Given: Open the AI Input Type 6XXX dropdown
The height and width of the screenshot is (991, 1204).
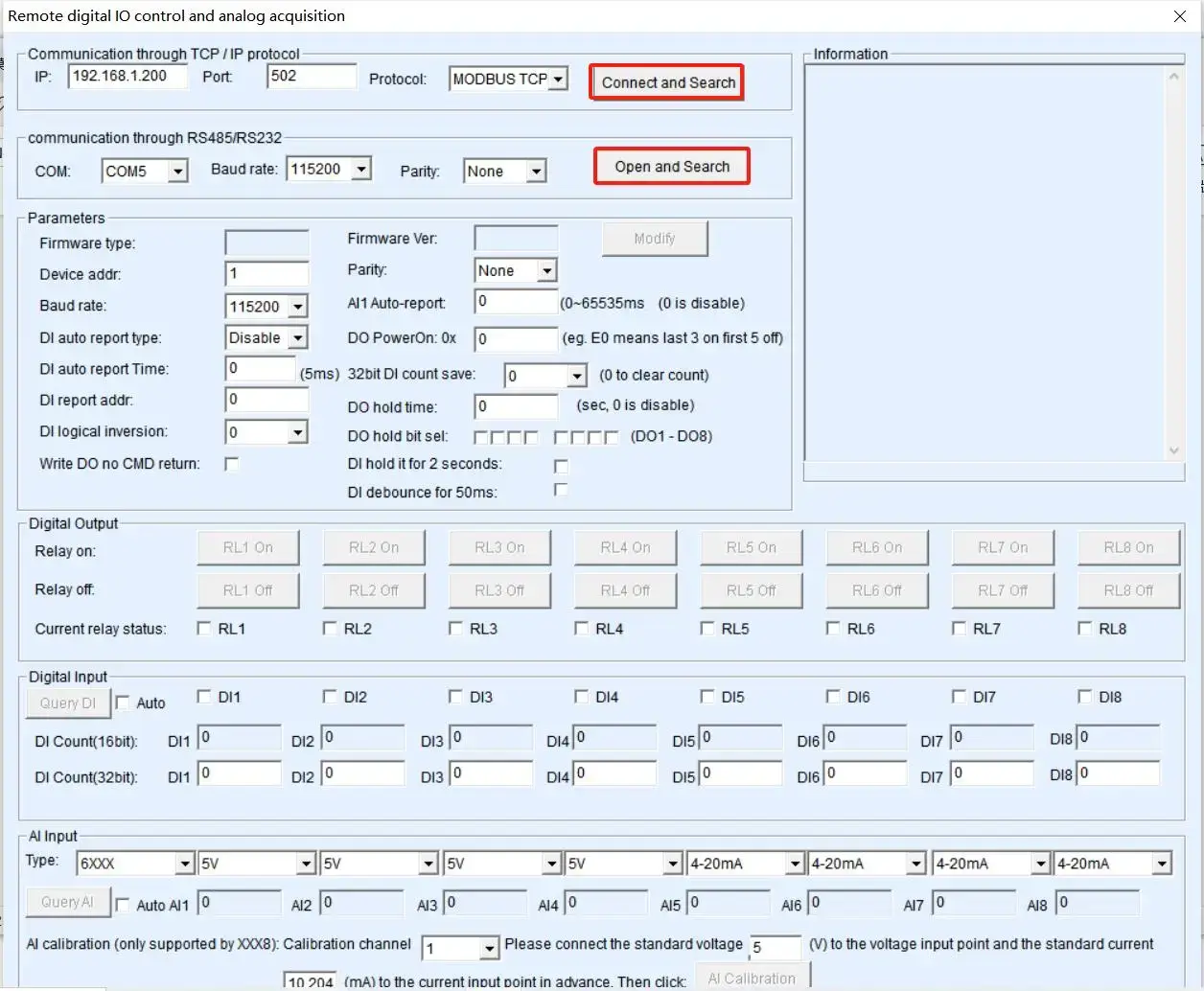Looking at the screenshot, I should point(184,864).
